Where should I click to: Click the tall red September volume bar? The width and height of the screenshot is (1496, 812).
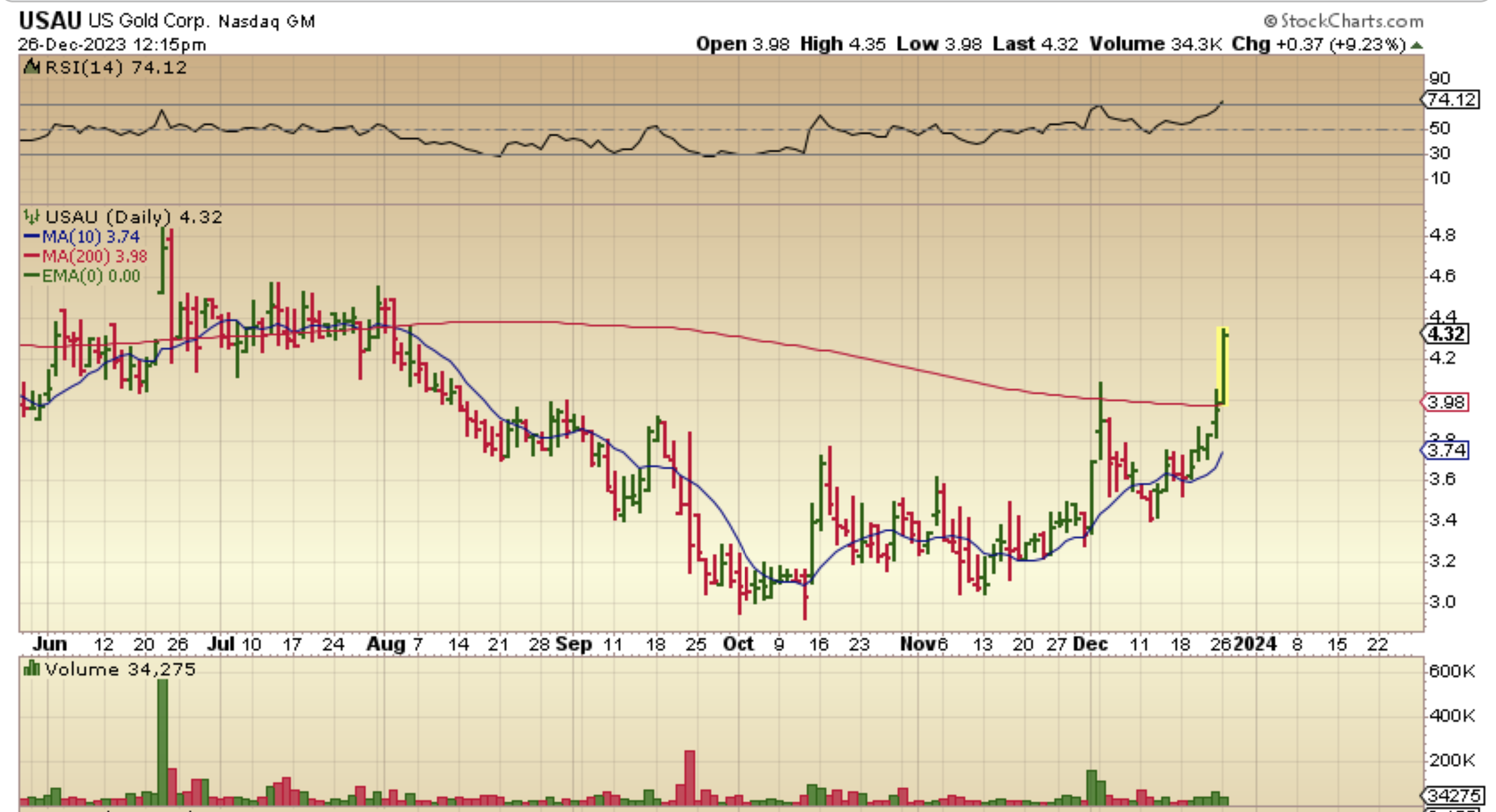[x=689, y=777]
